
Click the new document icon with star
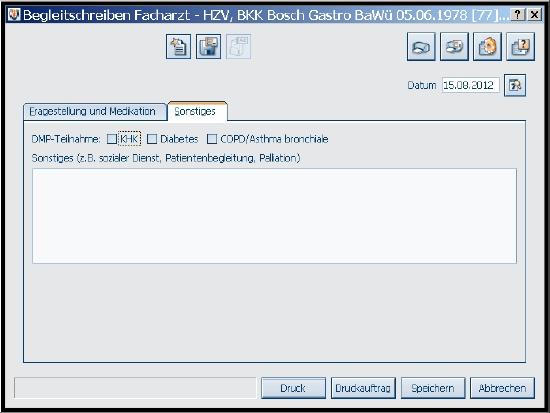point(179,47)
